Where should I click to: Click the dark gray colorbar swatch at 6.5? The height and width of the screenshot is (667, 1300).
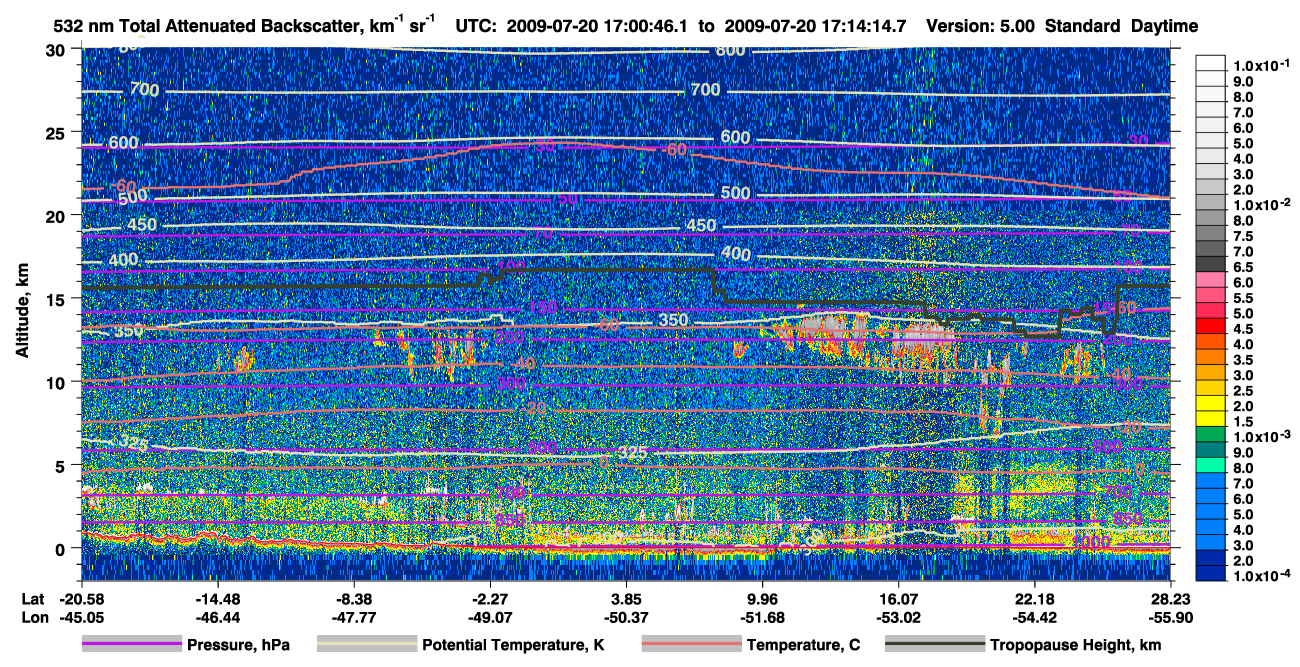1212,266
